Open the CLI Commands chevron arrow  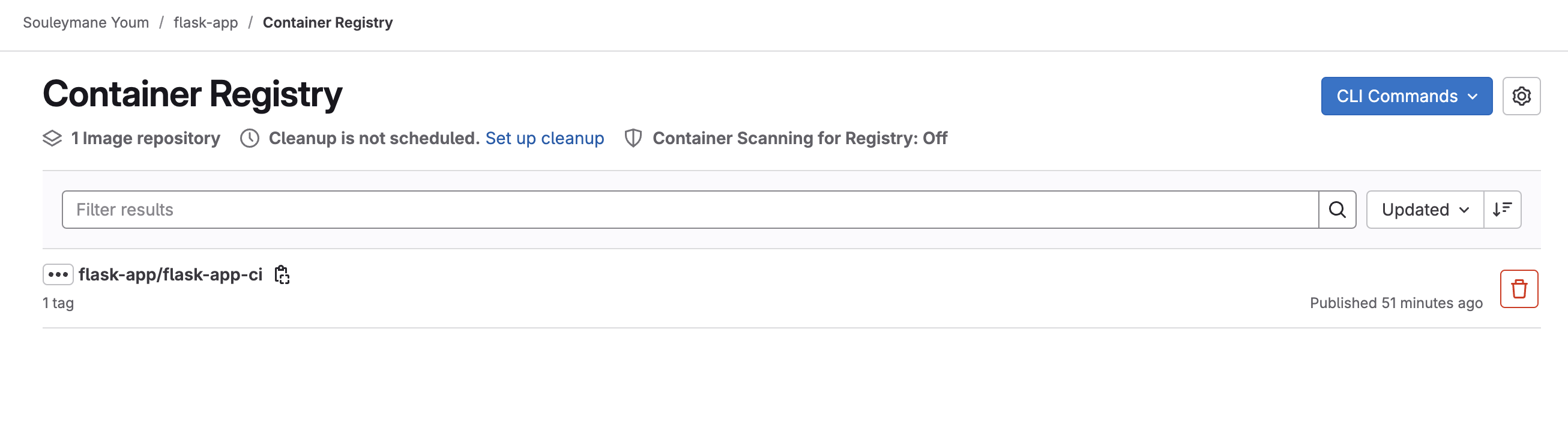[1473, 95]
